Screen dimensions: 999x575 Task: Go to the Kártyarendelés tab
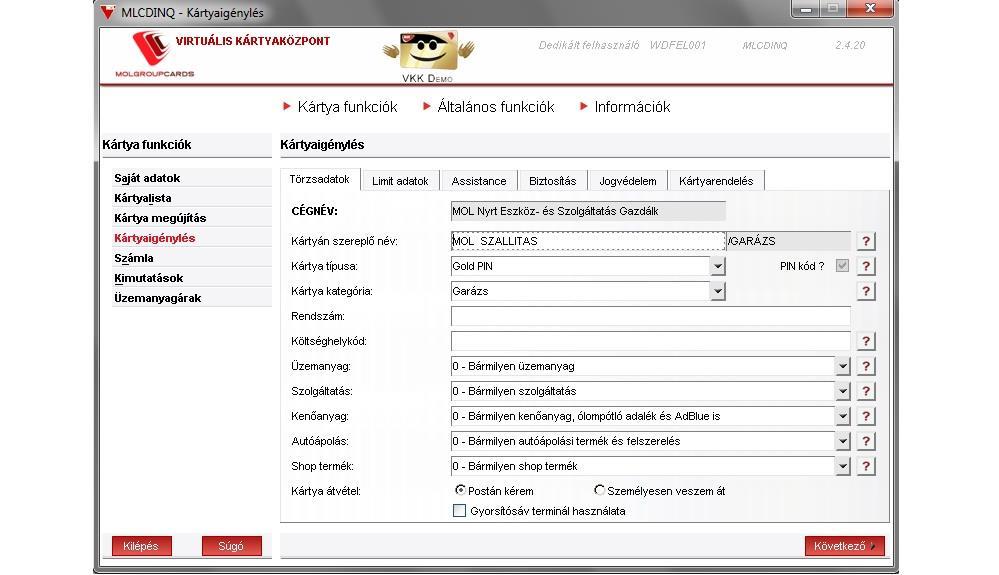pyautogui.click(x=716, y=181)
